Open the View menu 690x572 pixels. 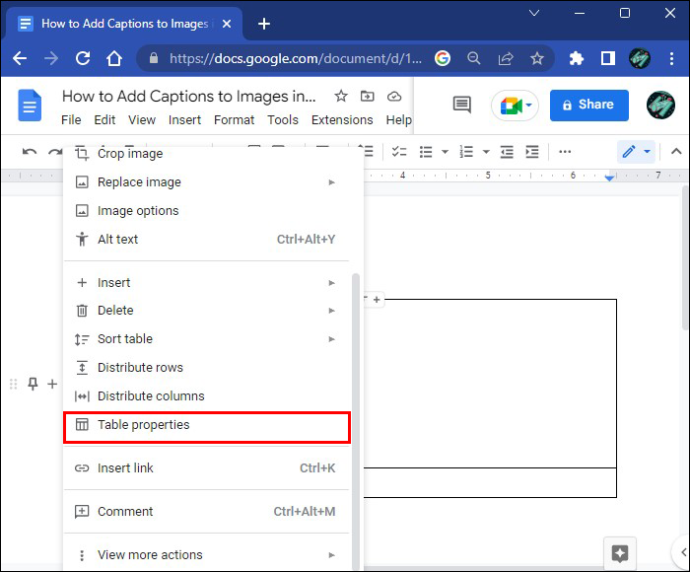click(142, 120)
